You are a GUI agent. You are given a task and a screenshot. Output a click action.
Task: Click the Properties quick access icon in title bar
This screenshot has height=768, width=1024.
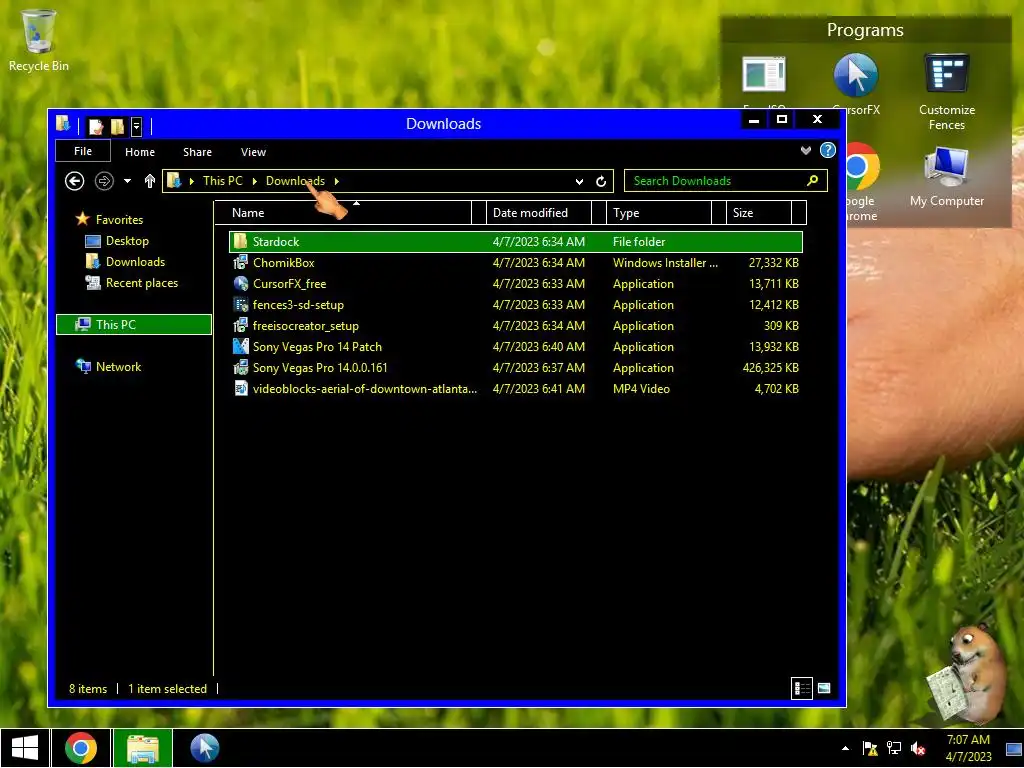click(96, 126)
